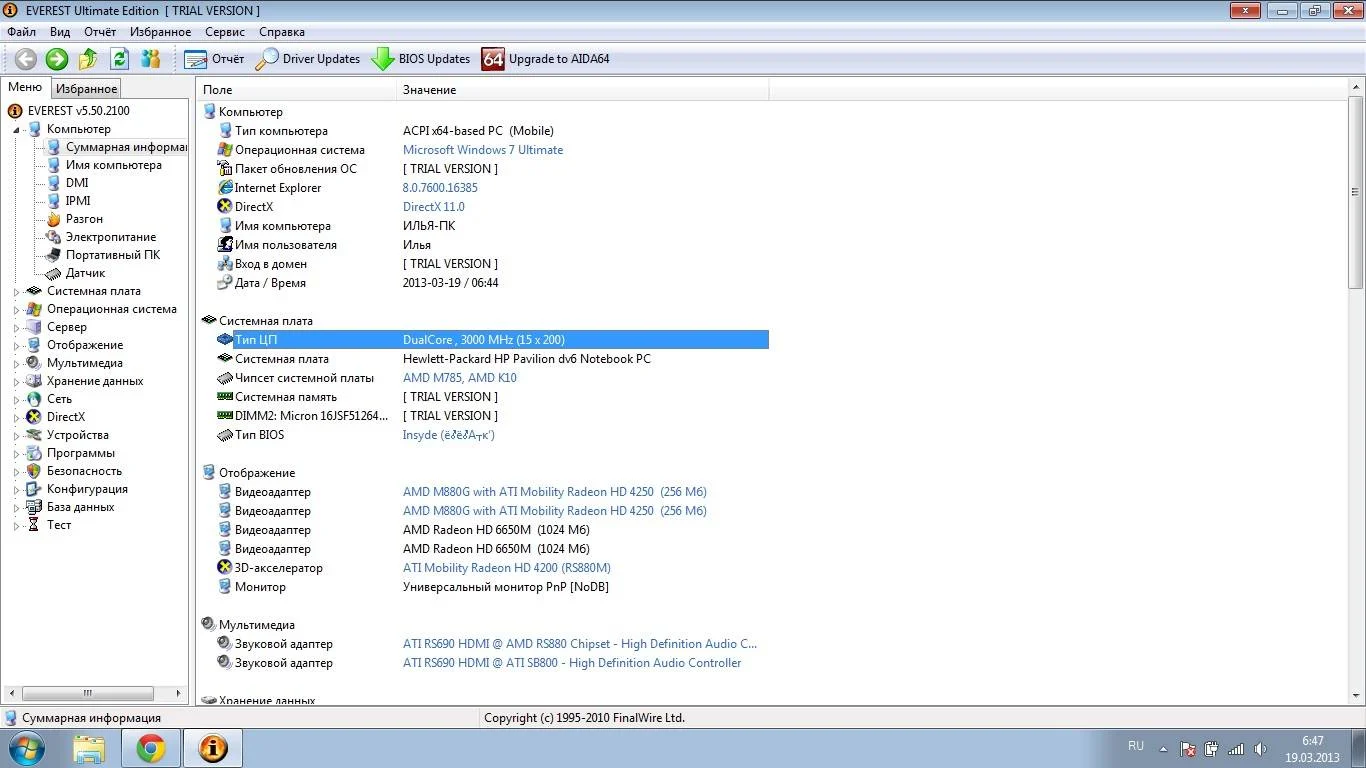1366x768 pixels.
Task: Click the sidebar horizontal scrollbar thumb
Action: point(88,693)
